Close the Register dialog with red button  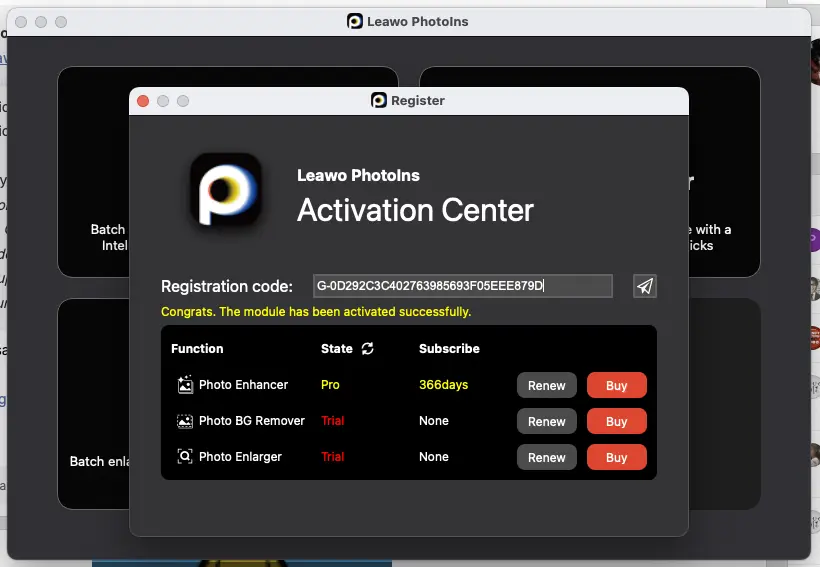143,101
